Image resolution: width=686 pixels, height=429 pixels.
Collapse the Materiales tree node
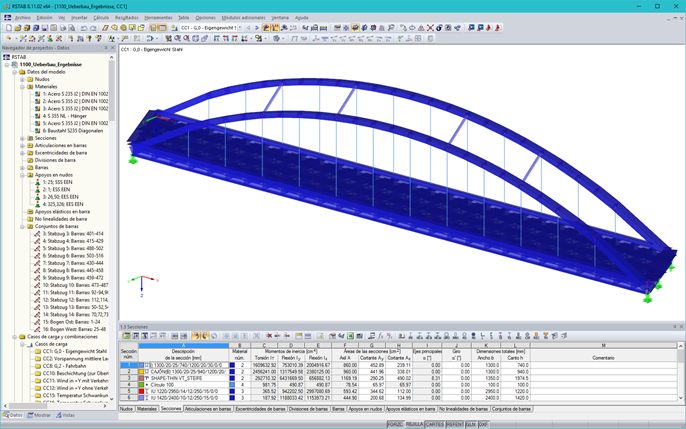[22, 87]
